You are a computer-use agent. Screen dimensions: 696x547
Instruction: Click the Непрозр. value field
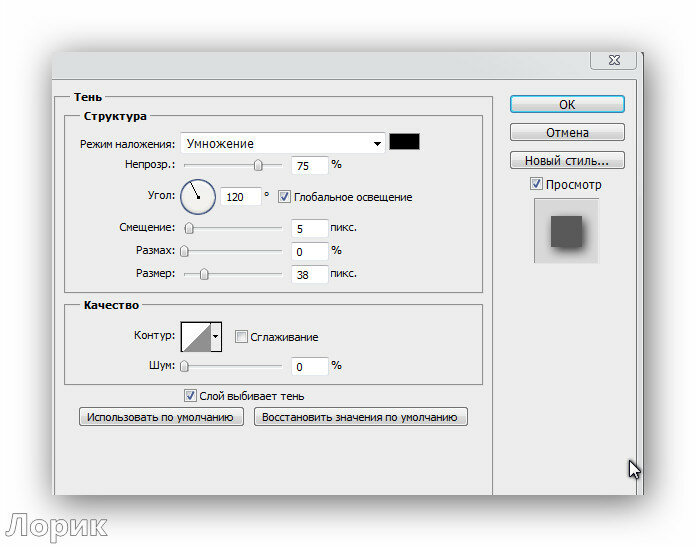click(x=309, y=166)
